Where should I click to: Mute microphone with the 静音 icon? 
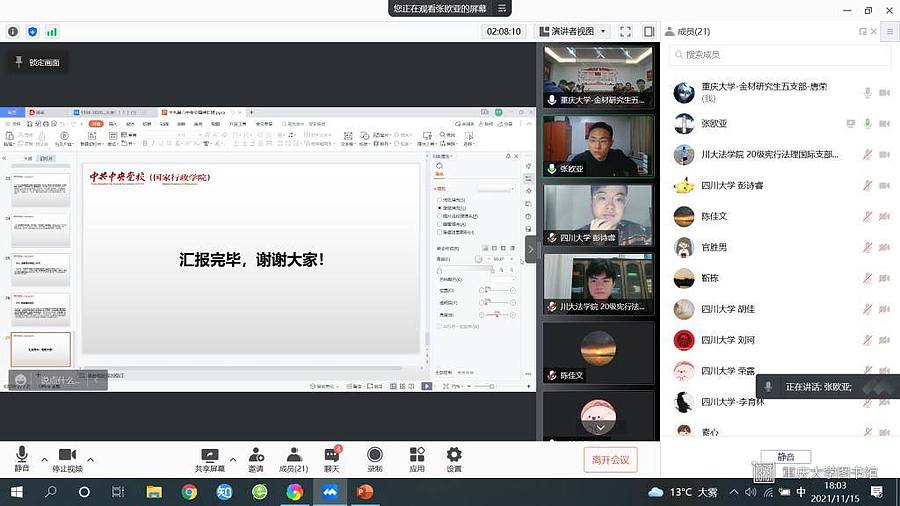pos(21,455)
